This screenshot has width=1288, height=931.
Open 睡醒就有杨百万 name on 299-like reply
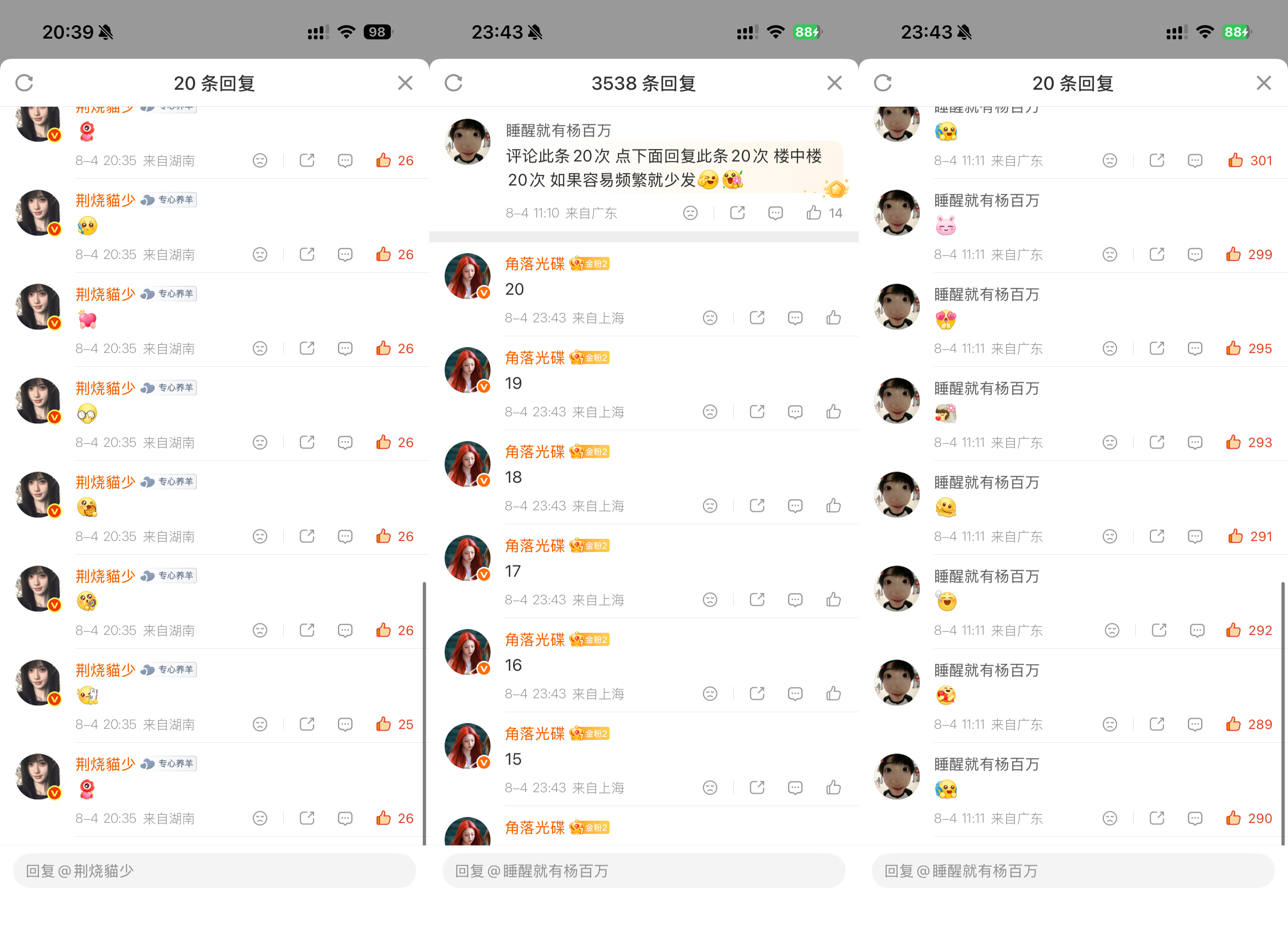pyautogui.click(x=987, y=200)
